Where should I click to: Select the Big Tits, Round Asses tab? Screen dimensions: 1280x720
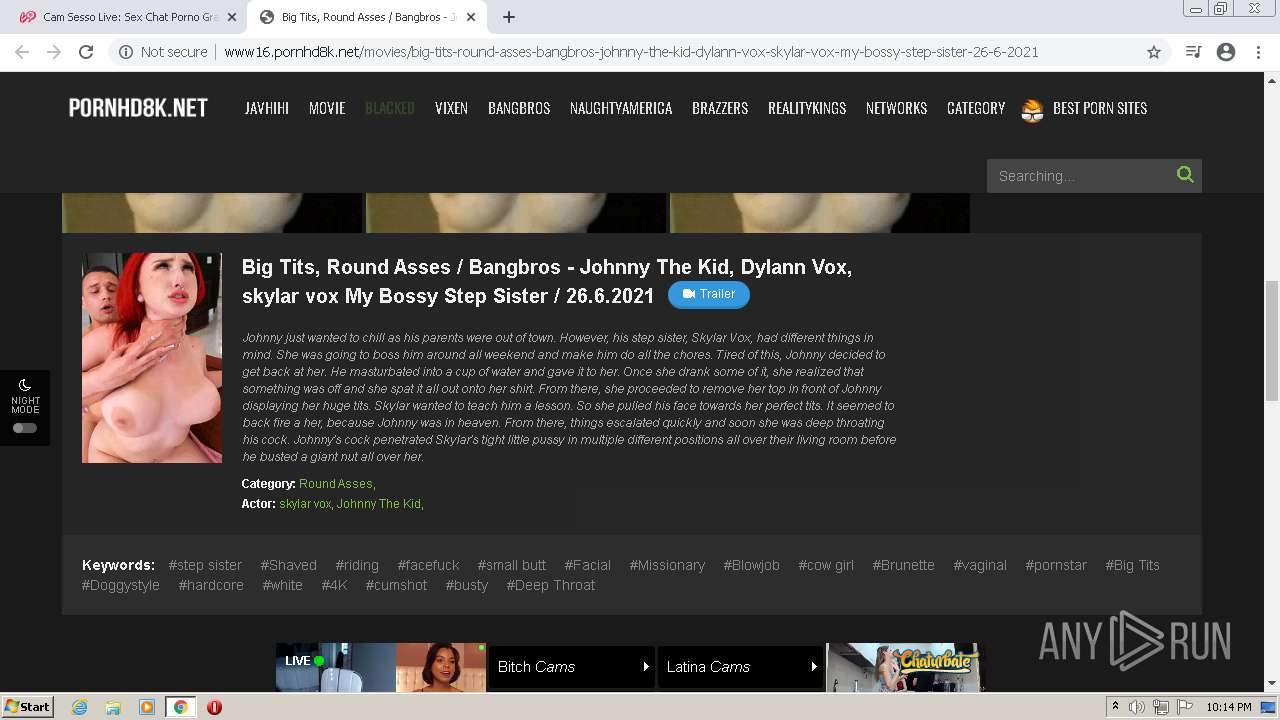pos(368,17)
